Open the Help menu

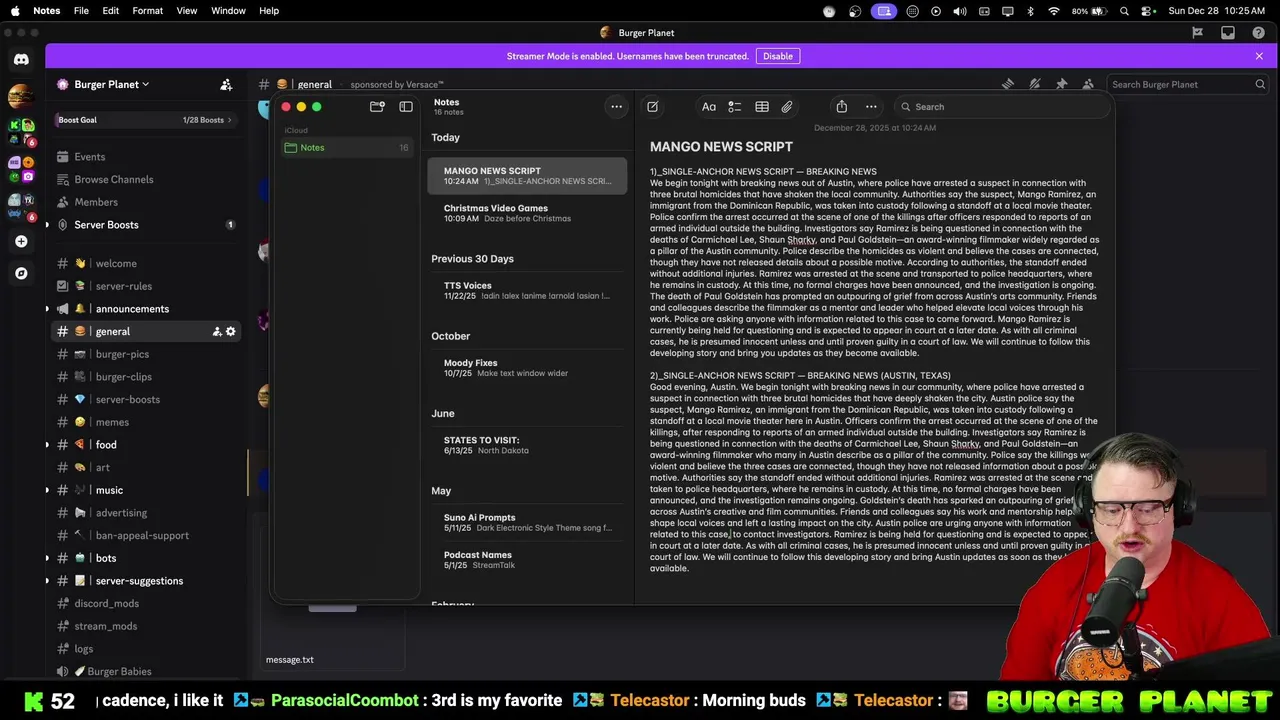pyautogui.click(x=269, y=11)
